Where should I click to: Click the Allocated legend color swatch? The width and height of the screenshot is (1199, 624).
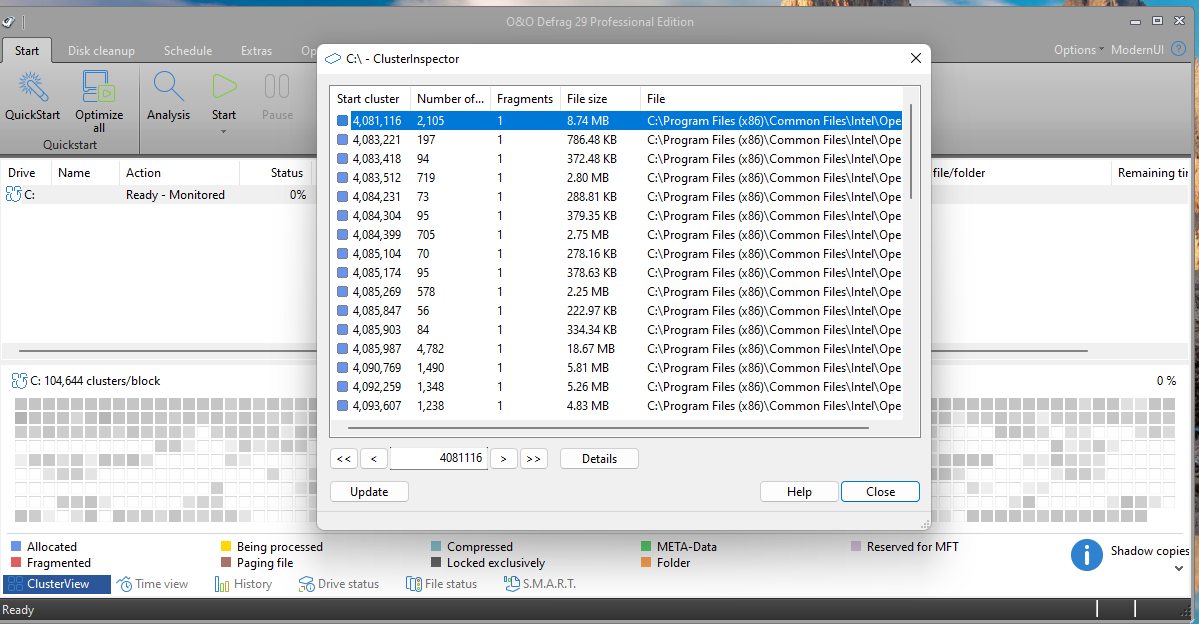tap(16, 546)
